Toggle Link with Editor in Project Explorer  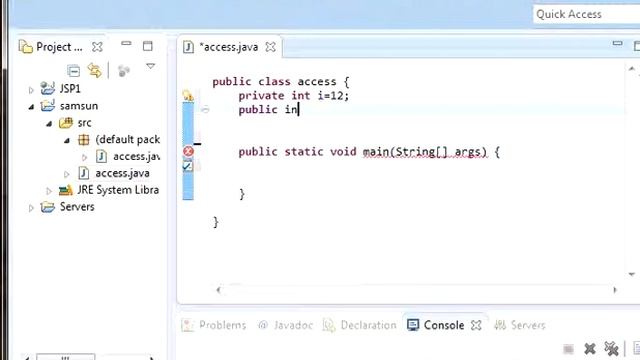click(x=94, y=71)
